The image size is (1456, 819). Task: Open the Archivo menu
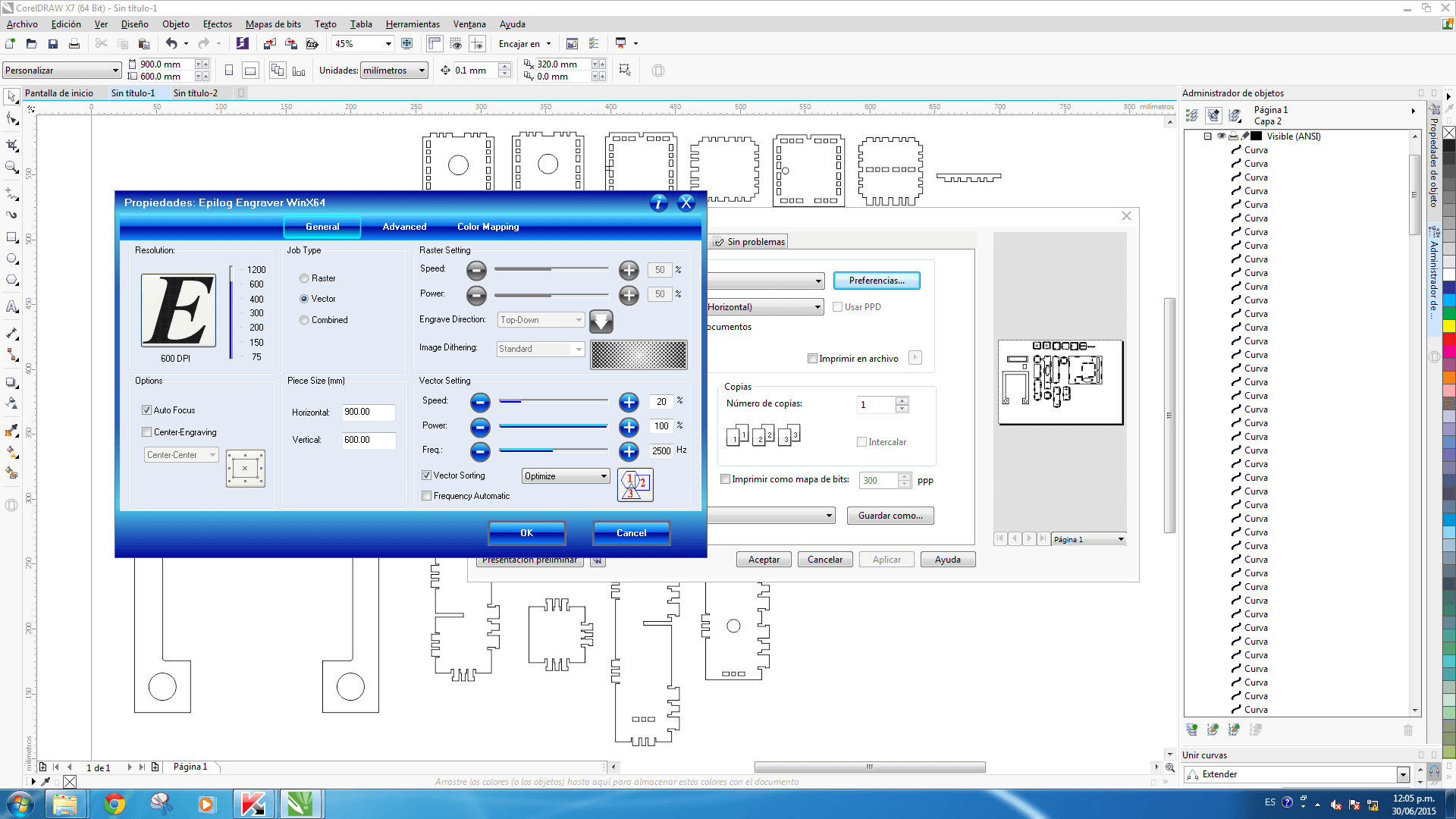(x=22, y=24)
